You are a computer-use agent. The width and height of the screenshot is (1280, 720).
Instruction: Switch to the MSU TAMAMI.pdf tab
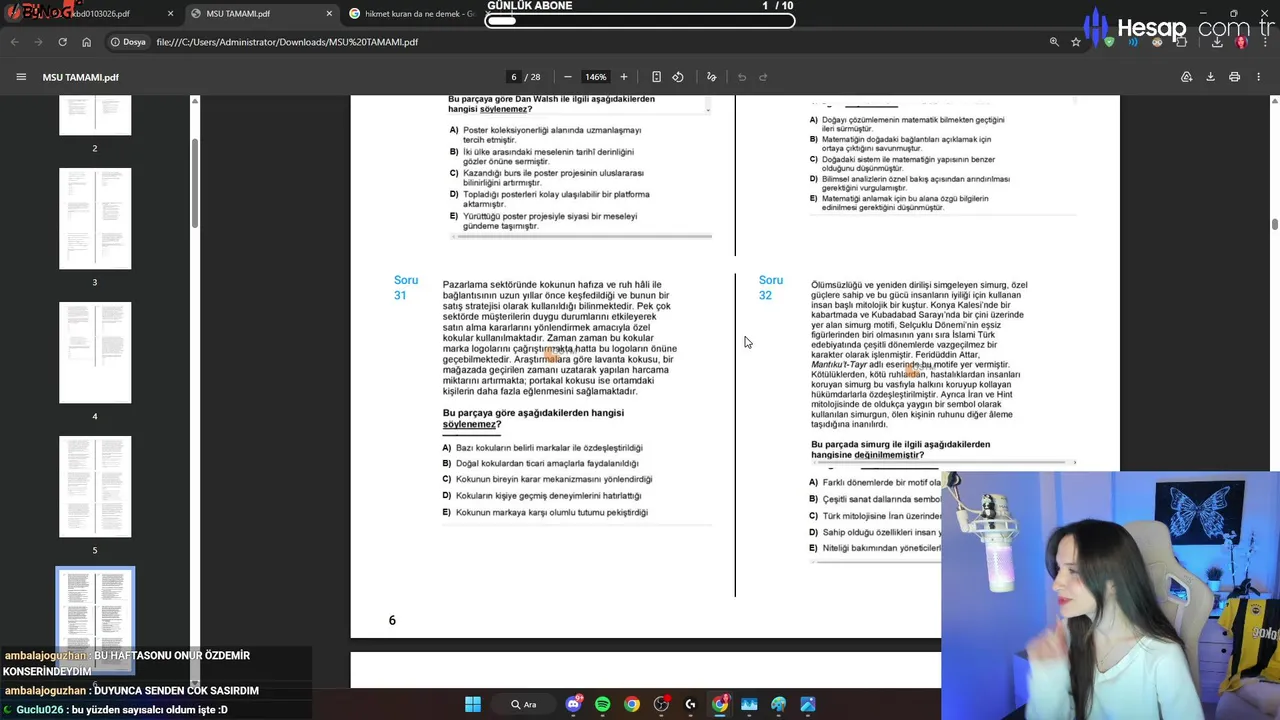(x=255, y=14)
